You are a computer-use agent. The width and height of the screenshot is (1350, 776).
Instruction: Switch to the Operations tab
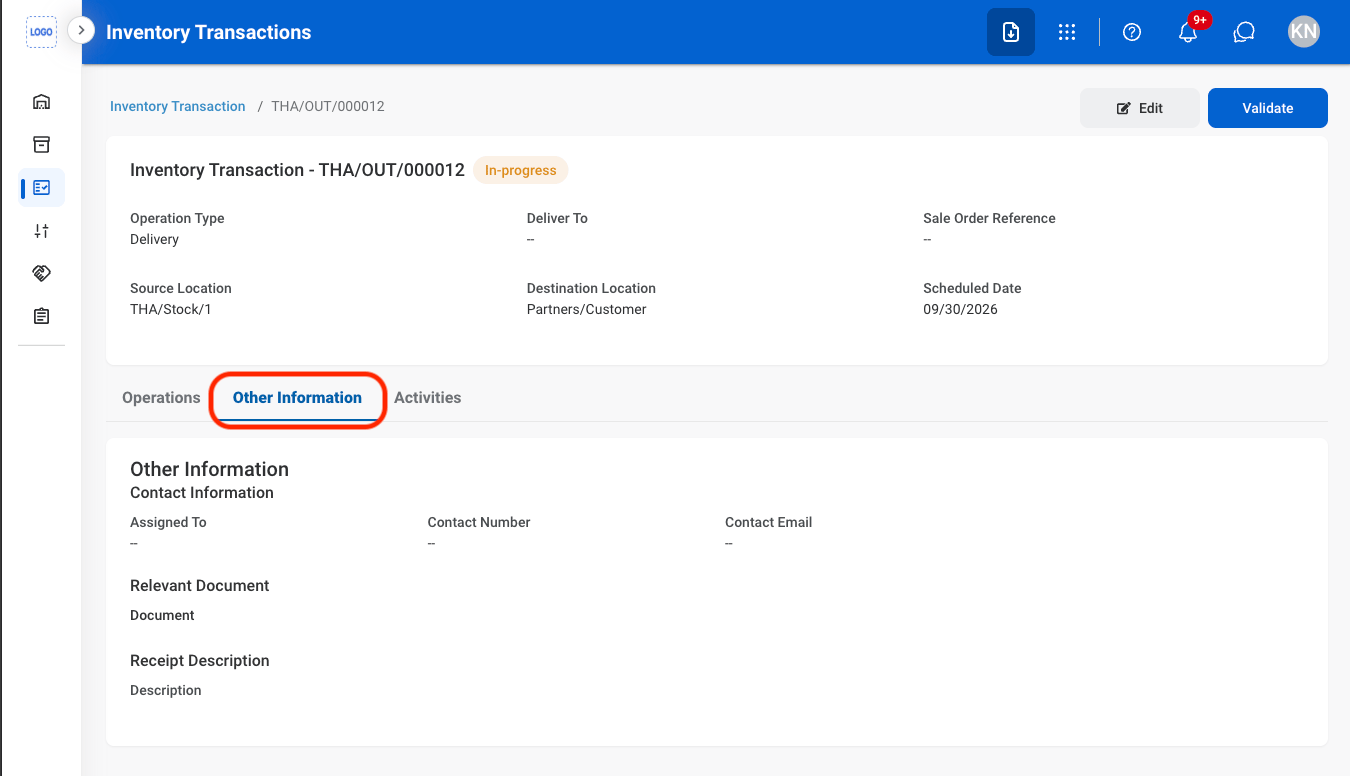pyautogui.click(x=161, y=397)
